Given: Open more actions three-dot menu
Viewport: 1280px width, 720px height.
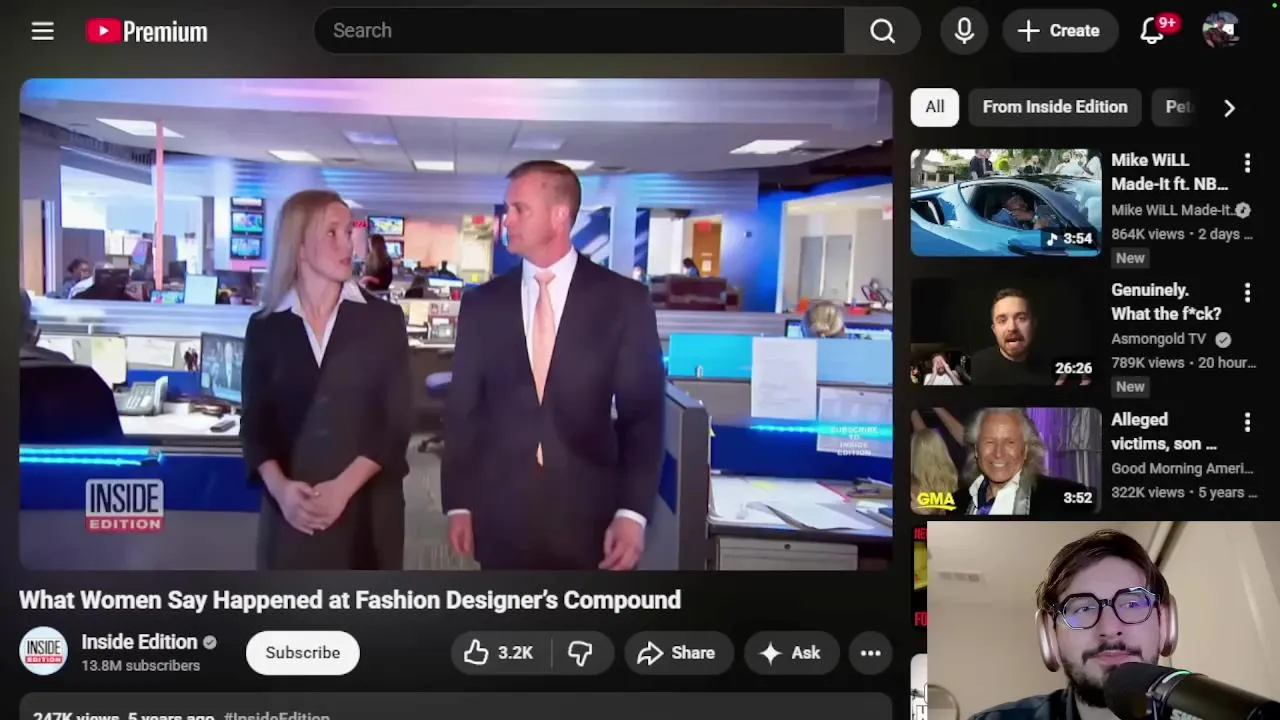Looking at the screenshot, I should click(871, 653).
